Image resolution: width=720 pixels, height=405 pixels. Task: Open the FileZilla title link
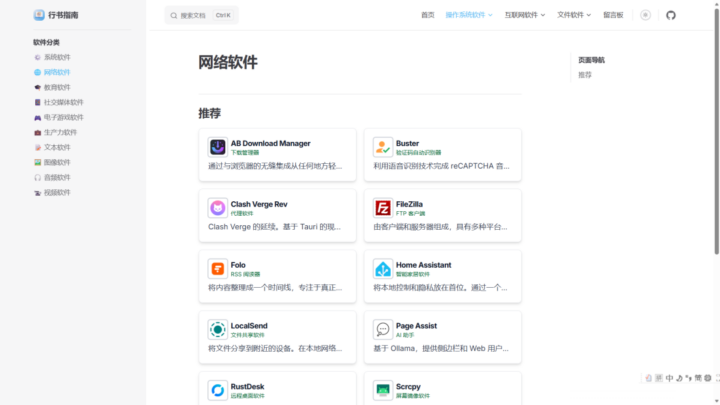(x=409, y=204)
